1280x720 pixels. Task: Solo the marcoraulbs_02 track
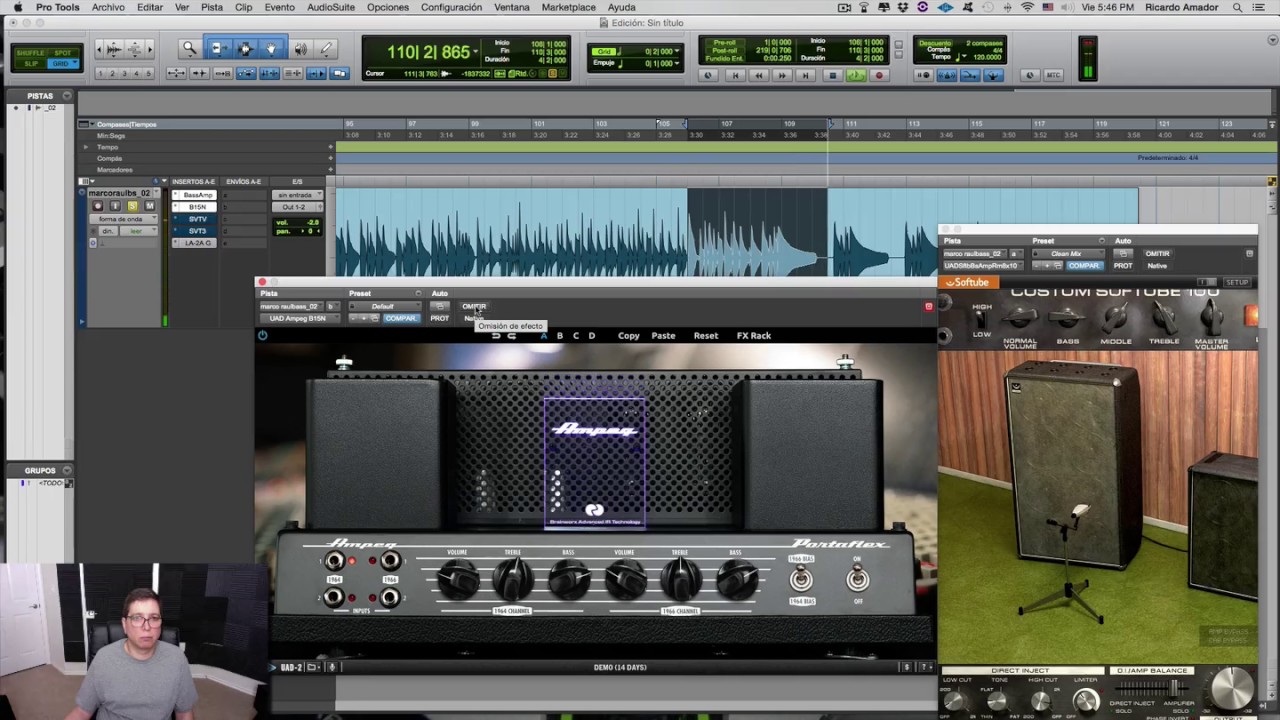tap(132, 206)
